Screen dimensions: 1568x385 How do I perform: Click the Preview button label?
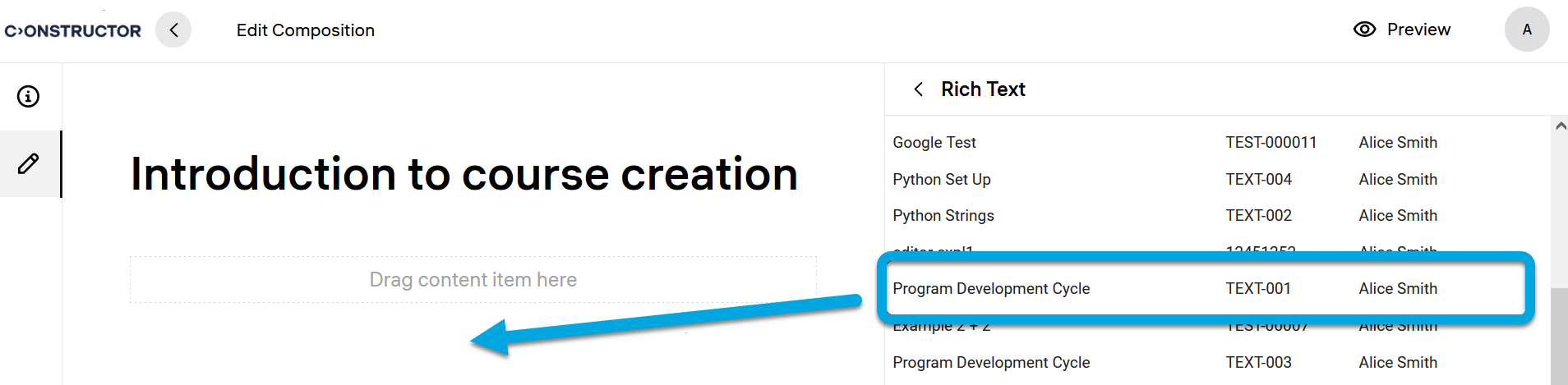tap(1418, 30)
